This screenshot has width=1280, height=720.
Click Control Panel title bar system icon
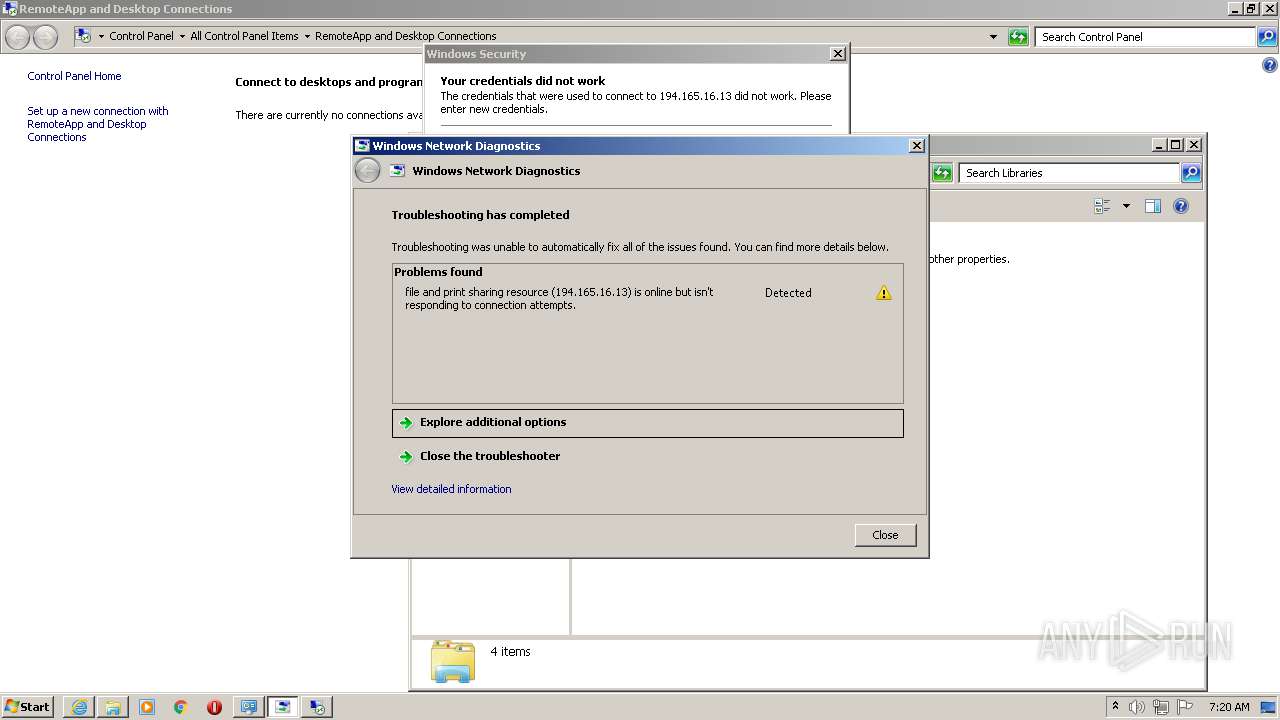[9, 9]
